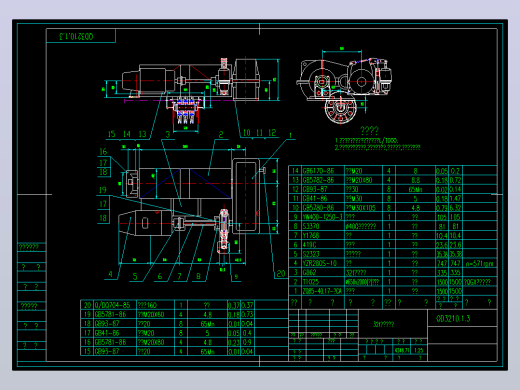Click balloon number 4 below plan view
Viewport: 520px width, 390px height.
110,275
